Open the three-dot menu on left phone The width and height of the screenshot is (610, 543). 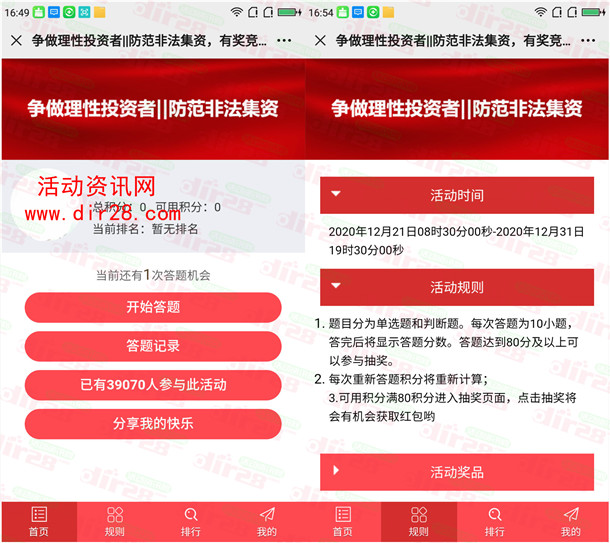[284, 40]
